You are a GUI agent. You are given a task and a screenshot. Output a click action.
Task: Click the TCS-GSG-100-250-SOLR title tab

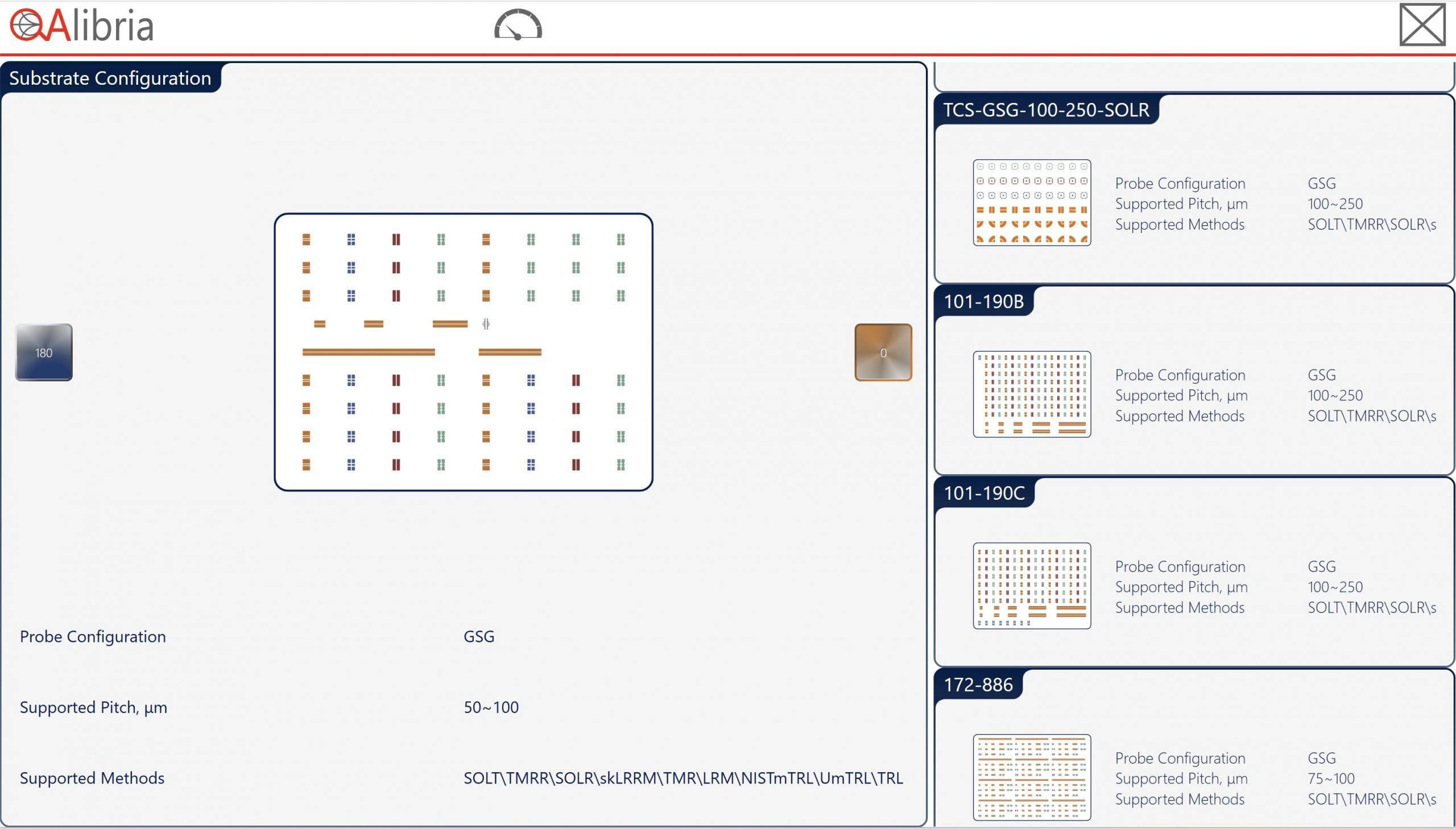click(x=1045, y=110)
